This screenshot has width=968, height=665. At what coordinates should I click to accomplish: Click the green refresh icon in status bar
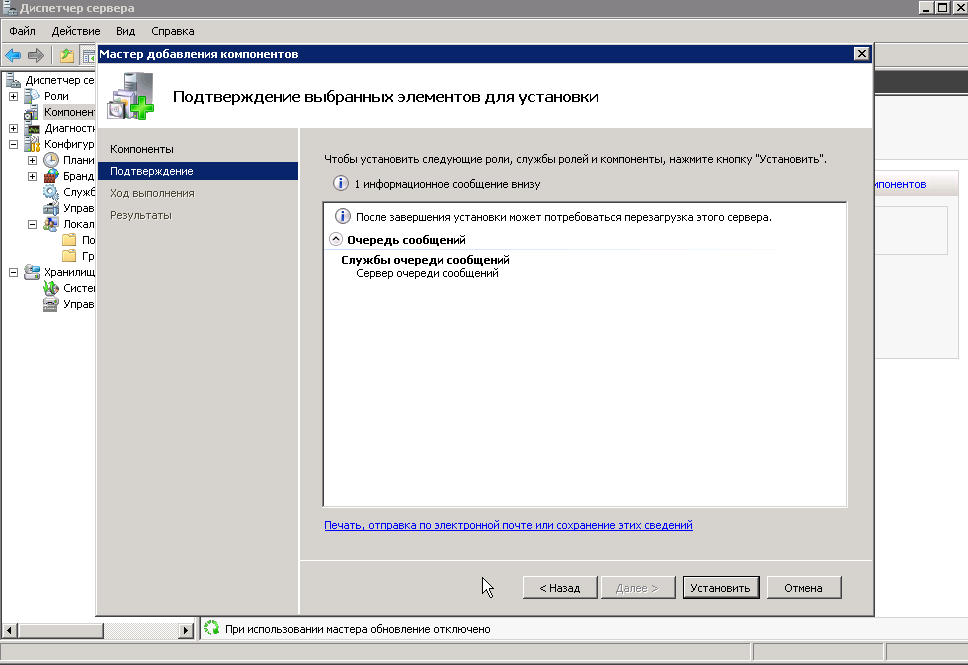pyautogui.click(x=211, y=629)
